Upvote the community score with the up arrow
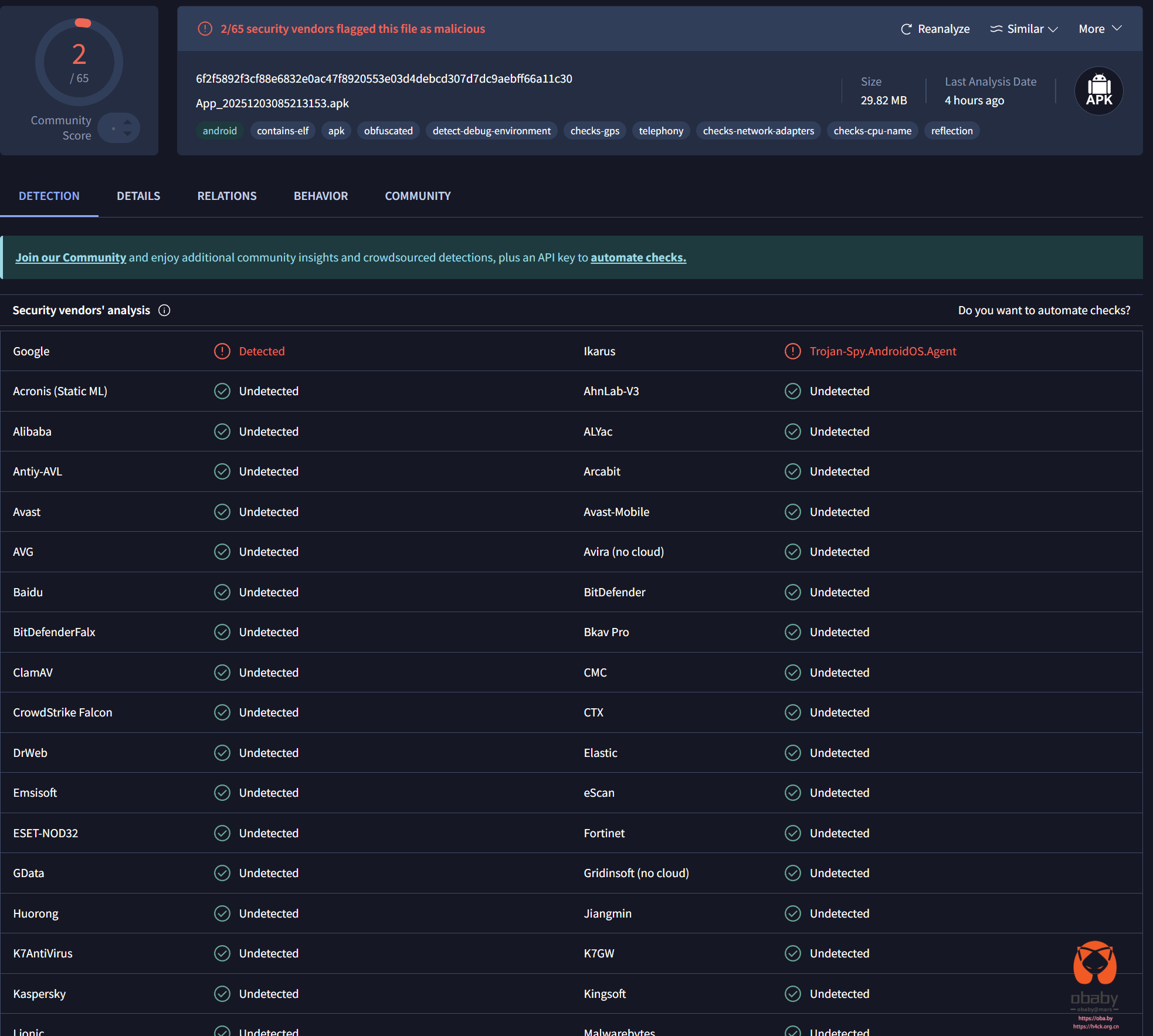Viewport: 1153px width, 1036px height. click(x=127, y=122)
